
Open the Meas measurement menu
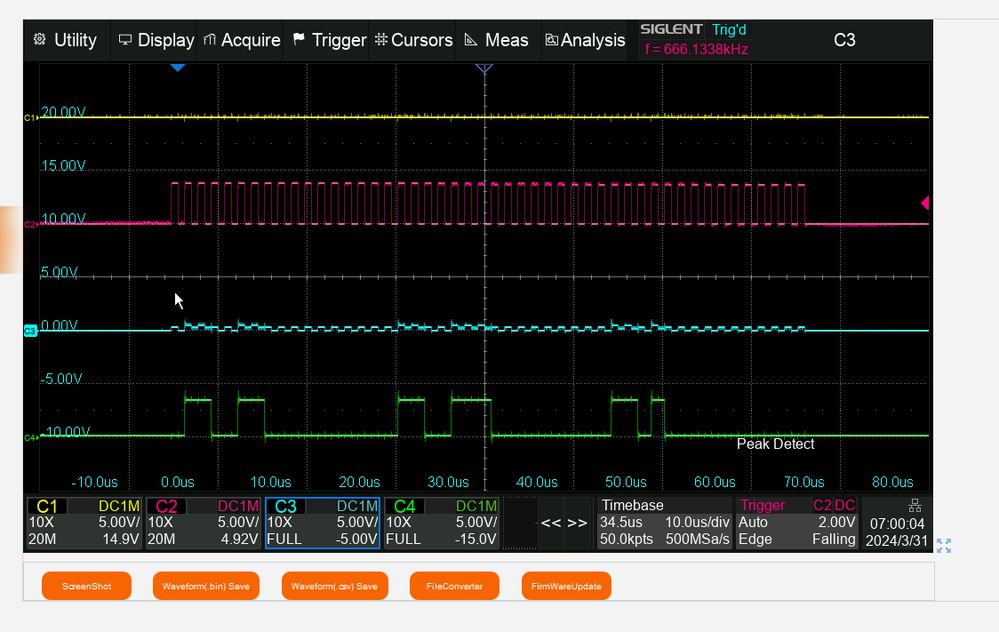coord(497,40)
